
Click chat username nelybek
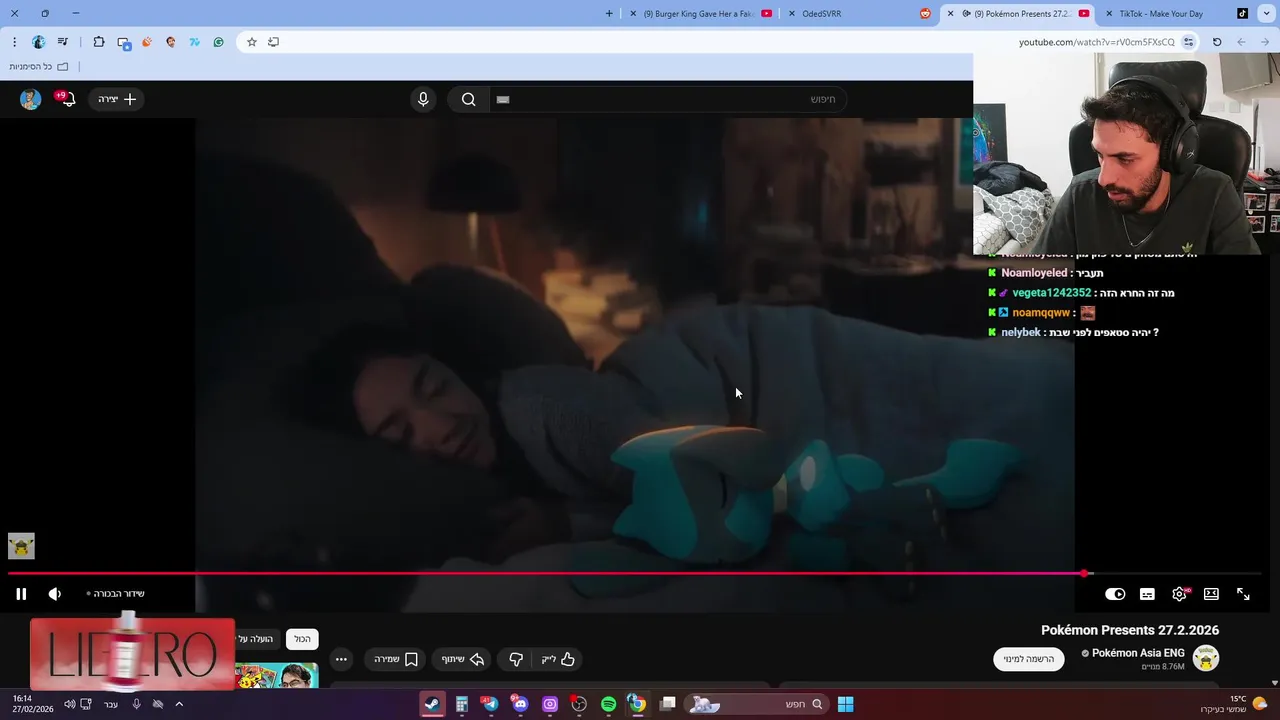coord(1021,332)
